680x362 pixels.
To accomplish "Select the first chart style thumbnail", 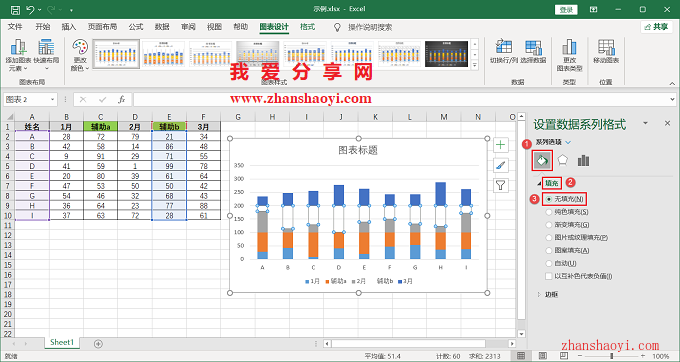I will coord(116,54).
